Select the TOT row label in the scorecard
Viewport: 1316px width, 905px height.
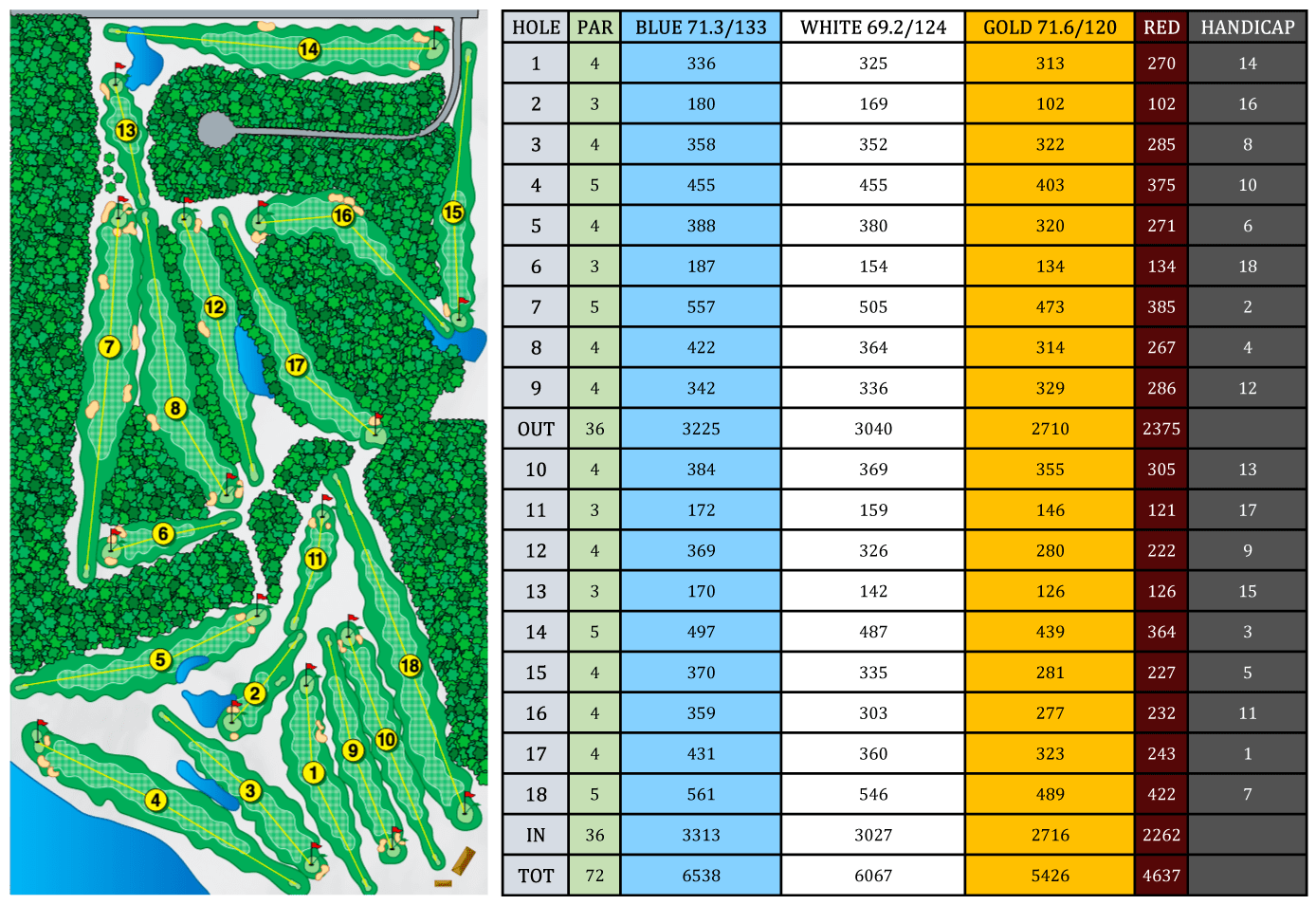coord(536,876)
